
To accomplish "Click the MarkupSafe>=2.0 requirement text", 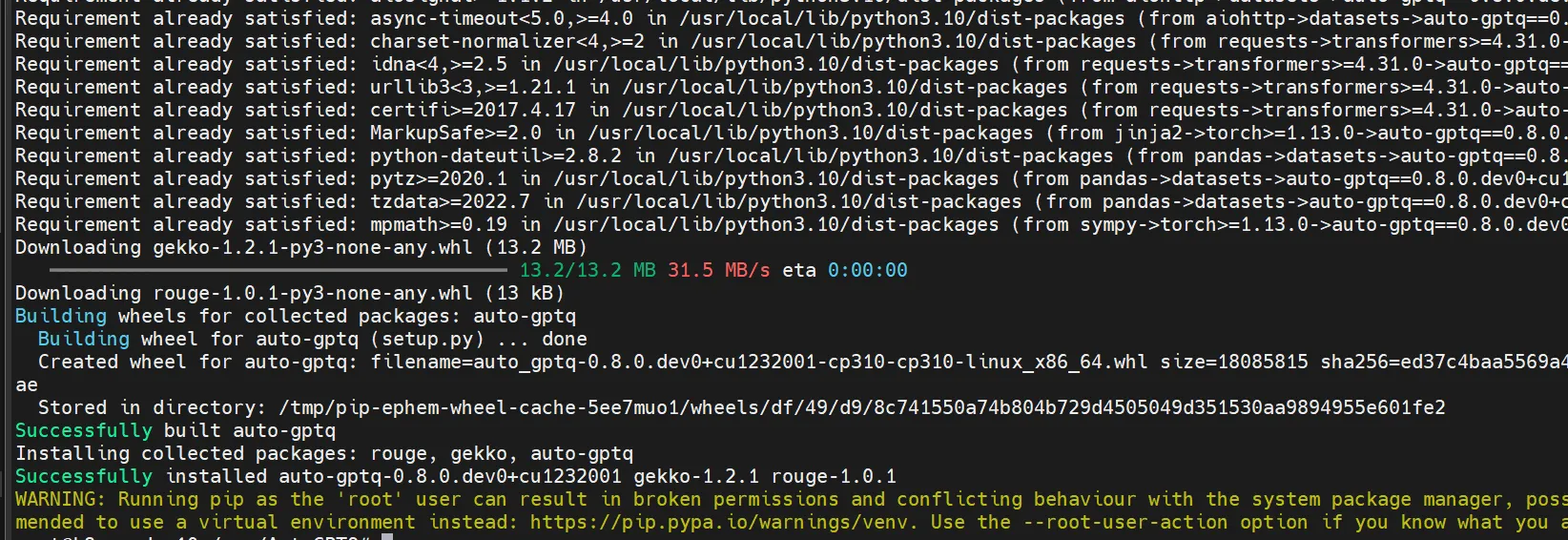I will tap(456, 133).
